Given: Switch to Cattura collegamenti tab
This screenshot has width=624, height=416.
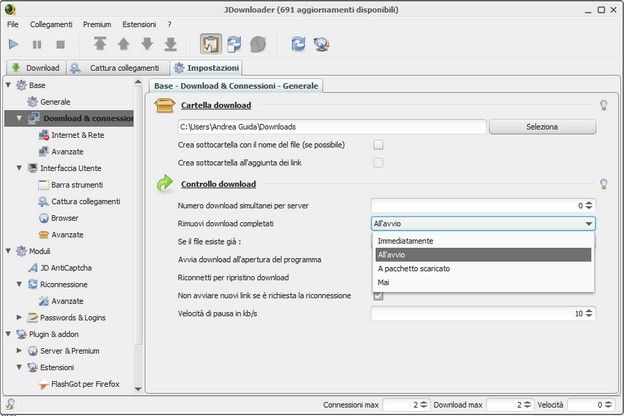Looking at the screenshot, I should pyautogui.click(x=117, y=68).
